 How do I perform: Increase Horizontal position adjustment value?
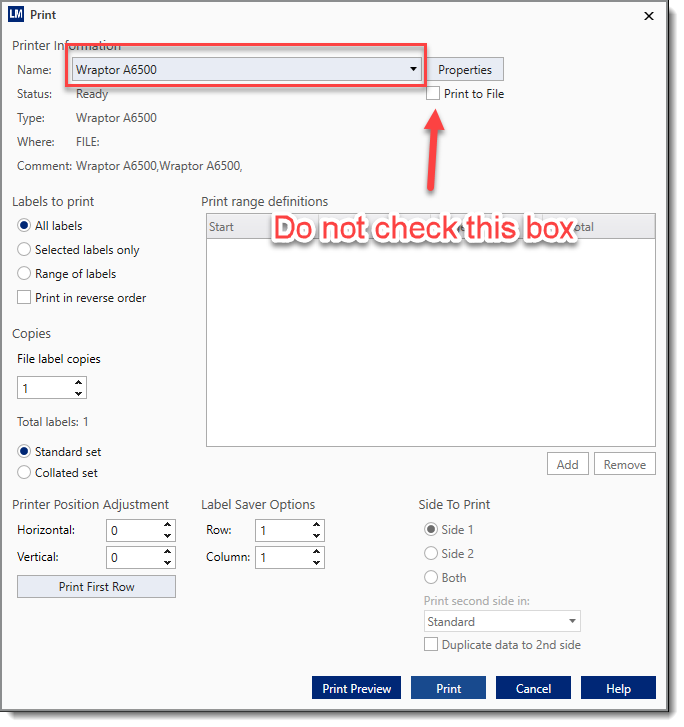[167, 525]
